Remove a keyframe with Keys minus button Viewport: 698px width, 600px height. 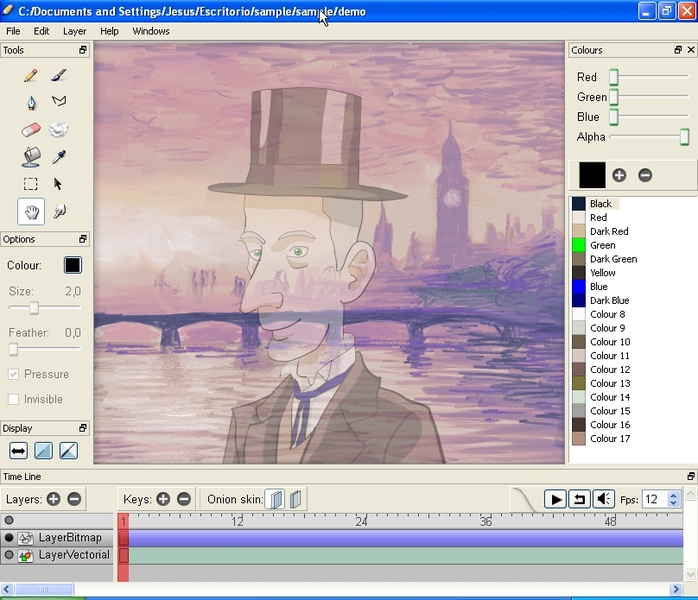(x=184, y=499)
